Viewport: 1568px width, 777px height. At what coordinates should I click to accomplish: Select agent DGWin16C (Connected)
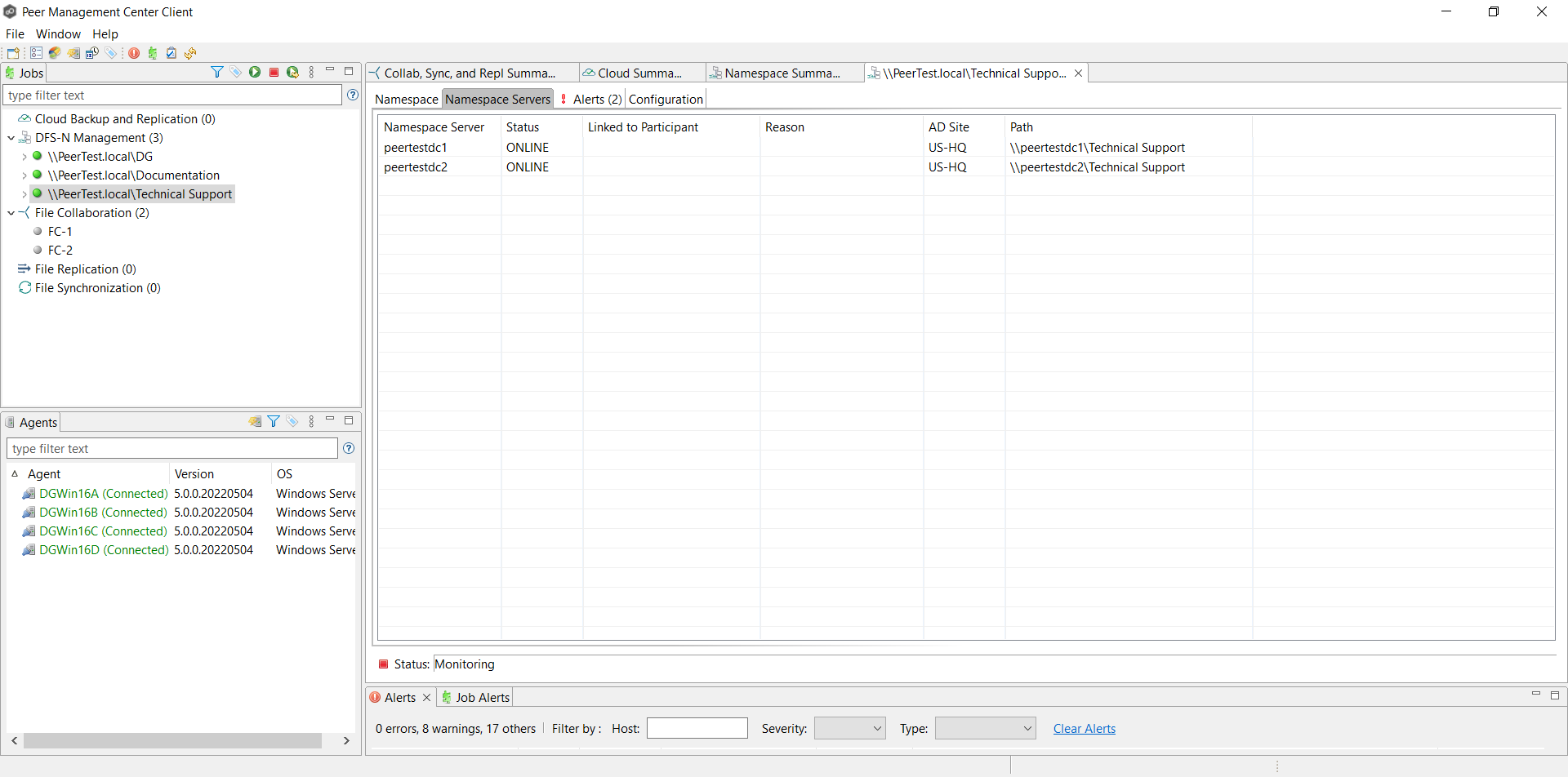[x=104, y=531]
